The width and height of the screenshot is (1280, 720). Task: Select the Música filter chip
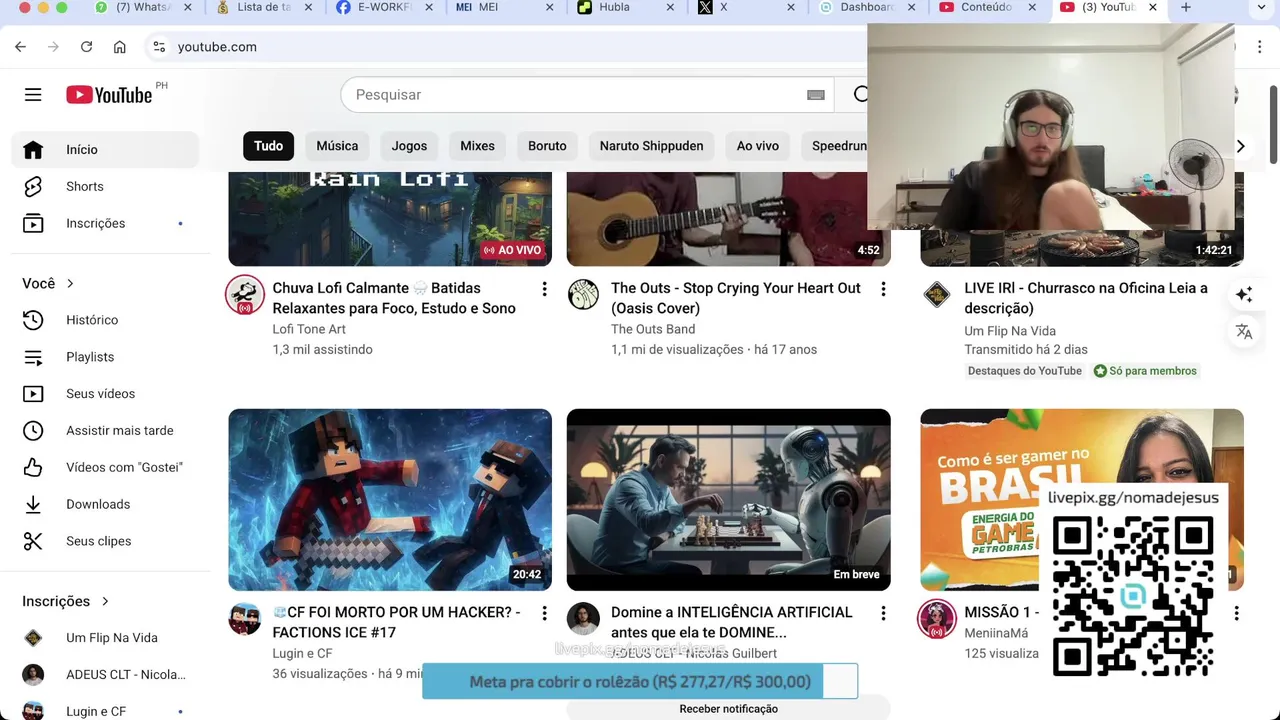(337, 146)
